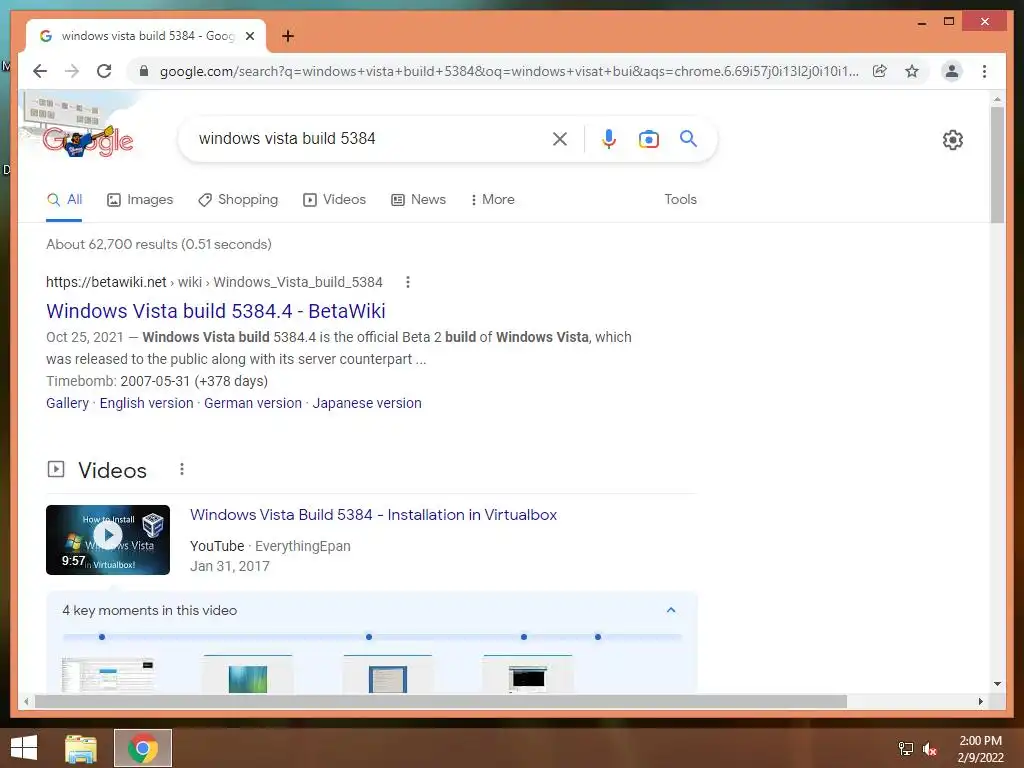
Task: Open Google quick settings gear
Action: coord(953,140)
